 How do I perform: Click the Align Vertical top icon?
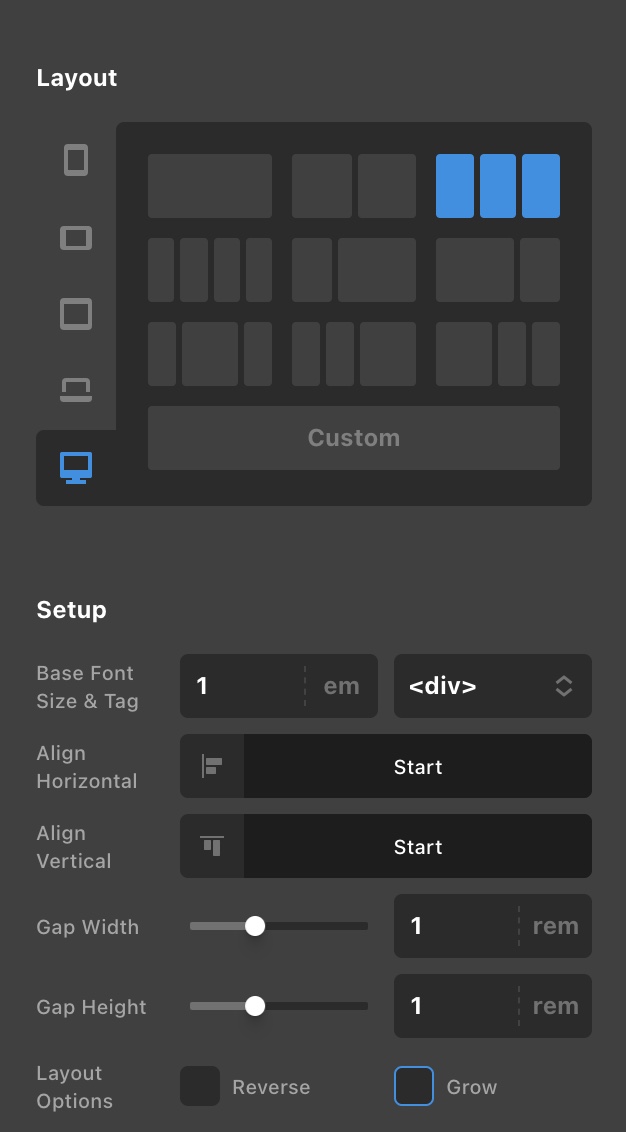[212, 846]
